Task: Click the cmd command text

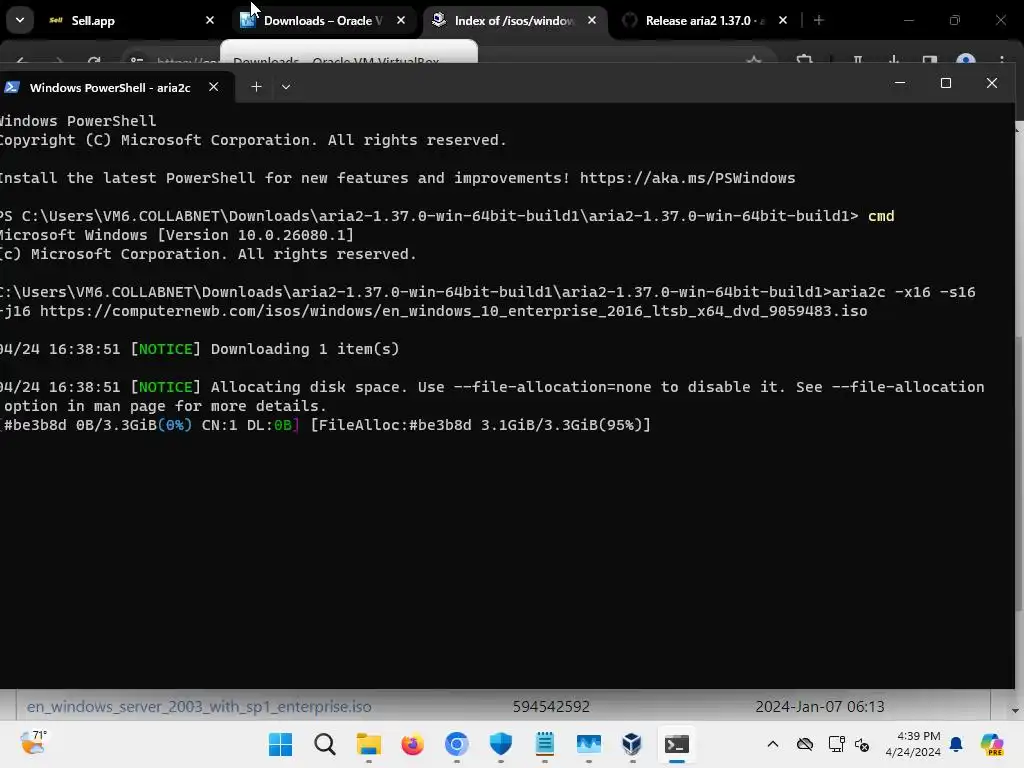Action: [881, 216]
